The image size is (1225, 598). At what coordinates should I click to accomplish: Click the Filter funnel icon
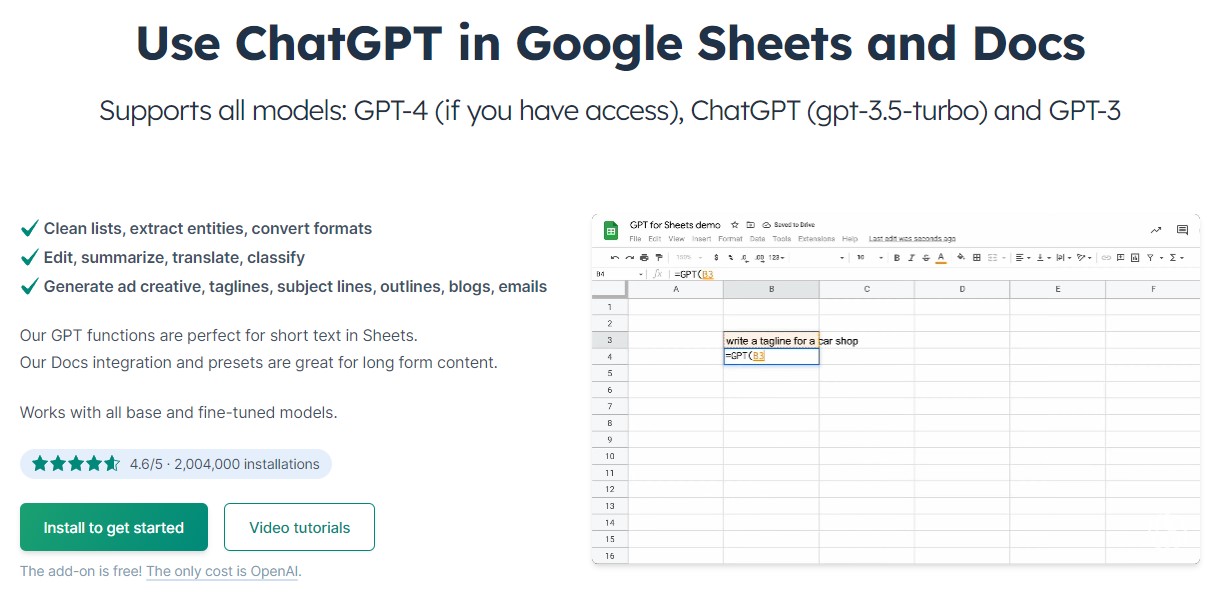[x=1150, y=258]
